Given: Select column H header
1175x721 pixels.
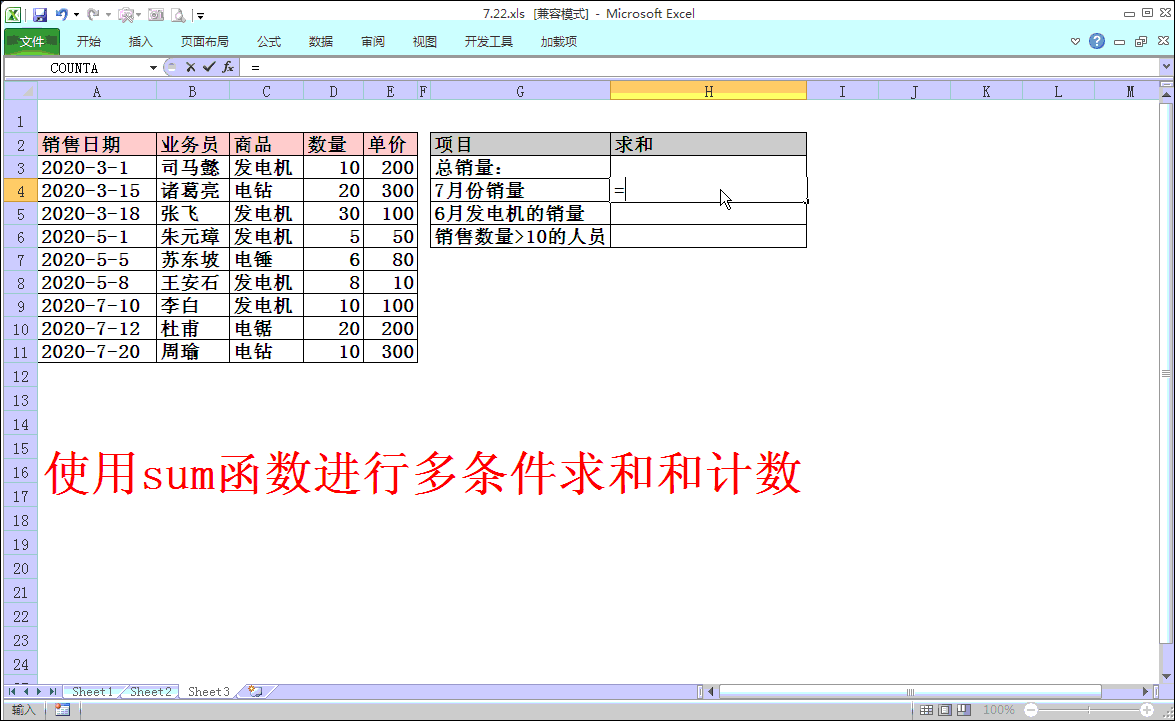Looking at the screenshot, I should 708,91.
